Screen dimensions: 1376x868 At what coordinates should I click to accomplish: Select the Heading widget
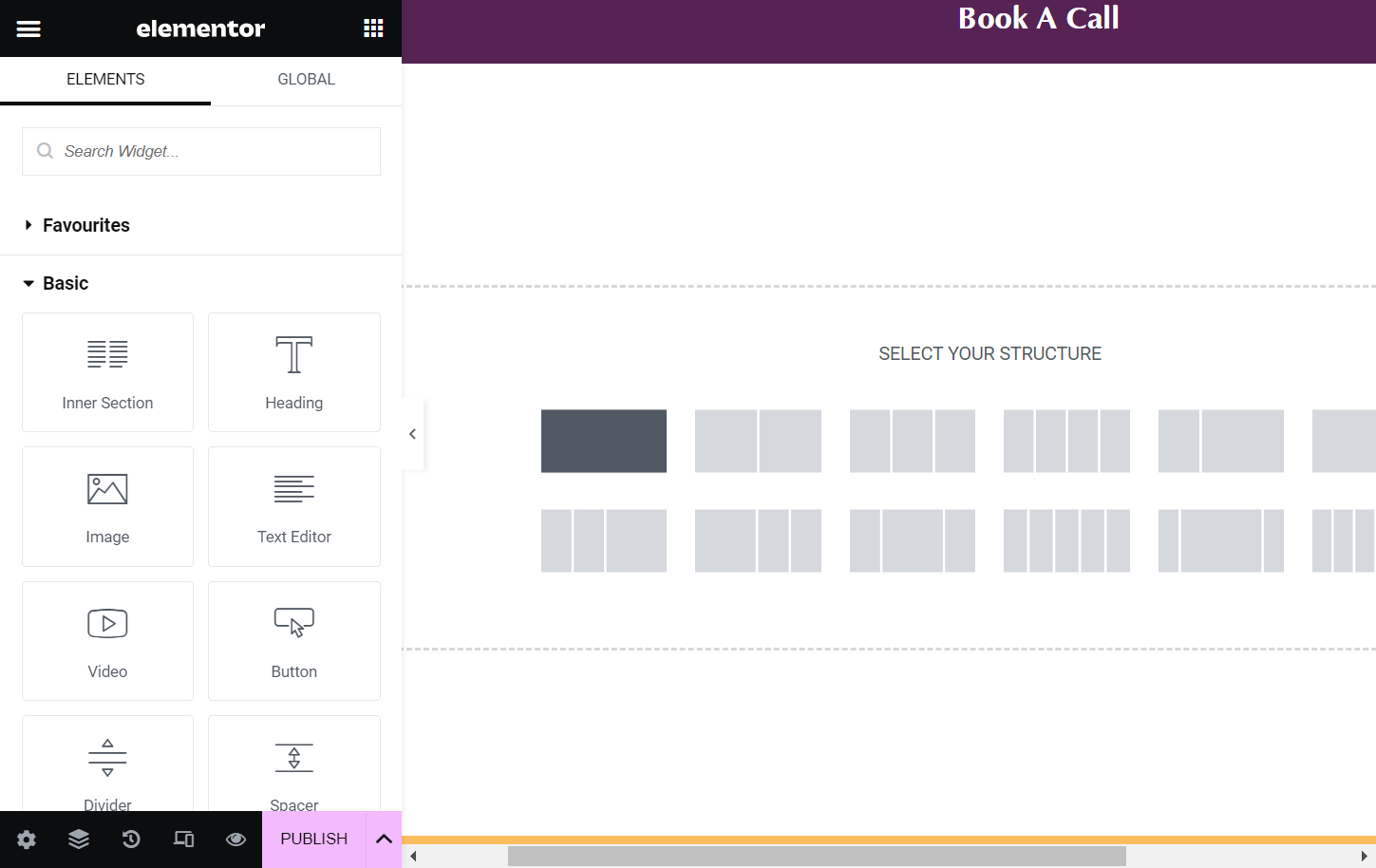(294, 372)
